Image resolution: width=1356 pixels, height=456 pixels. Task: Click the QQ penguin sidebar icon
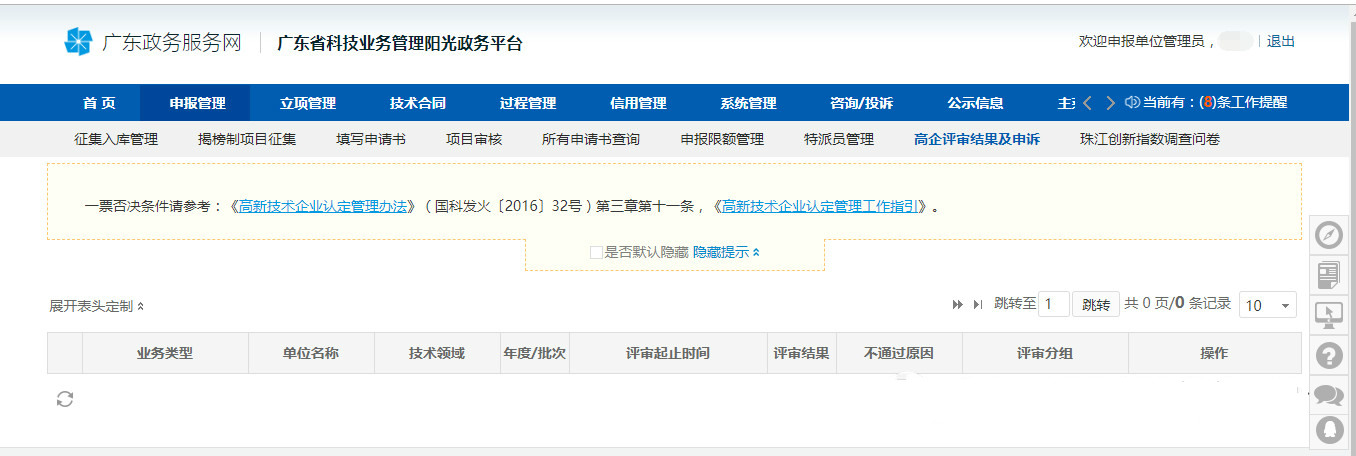point(1329,430)
